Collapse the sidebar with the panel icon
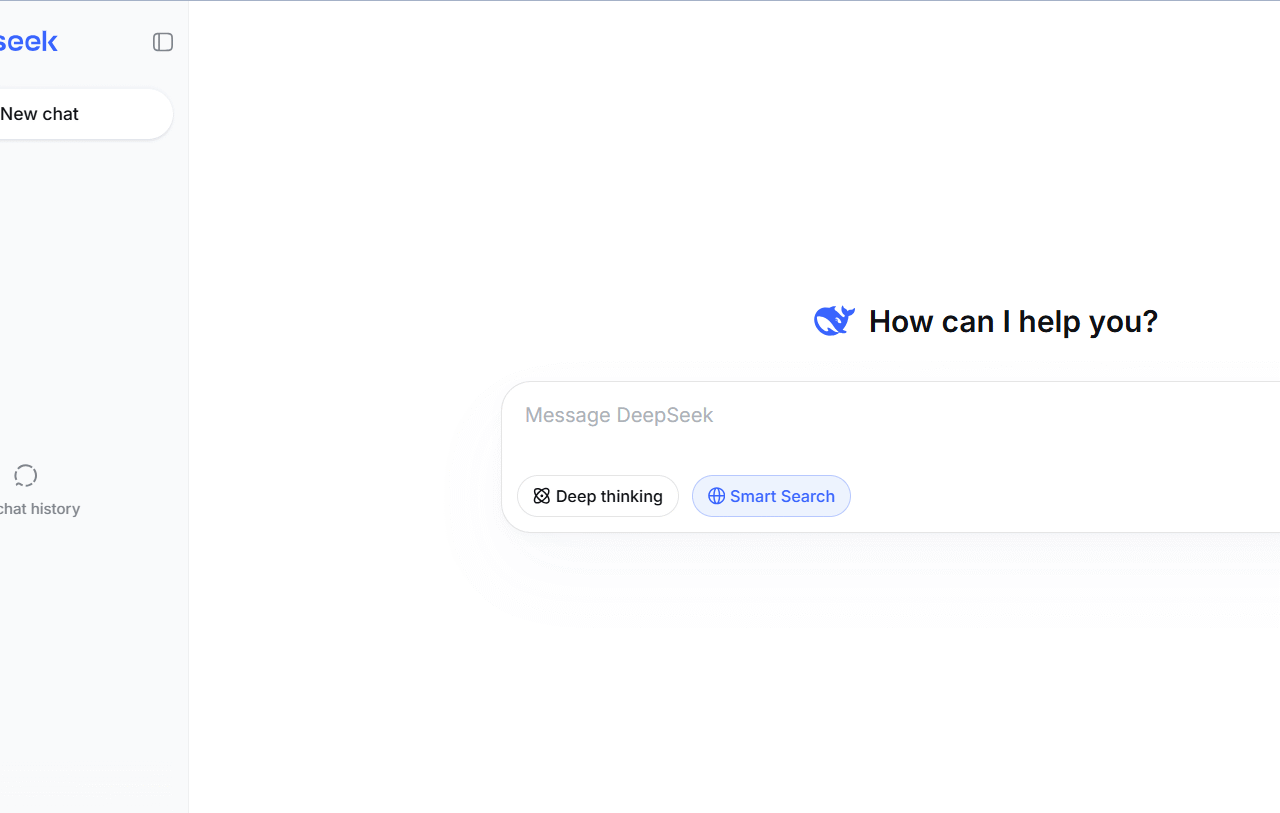 163,42
